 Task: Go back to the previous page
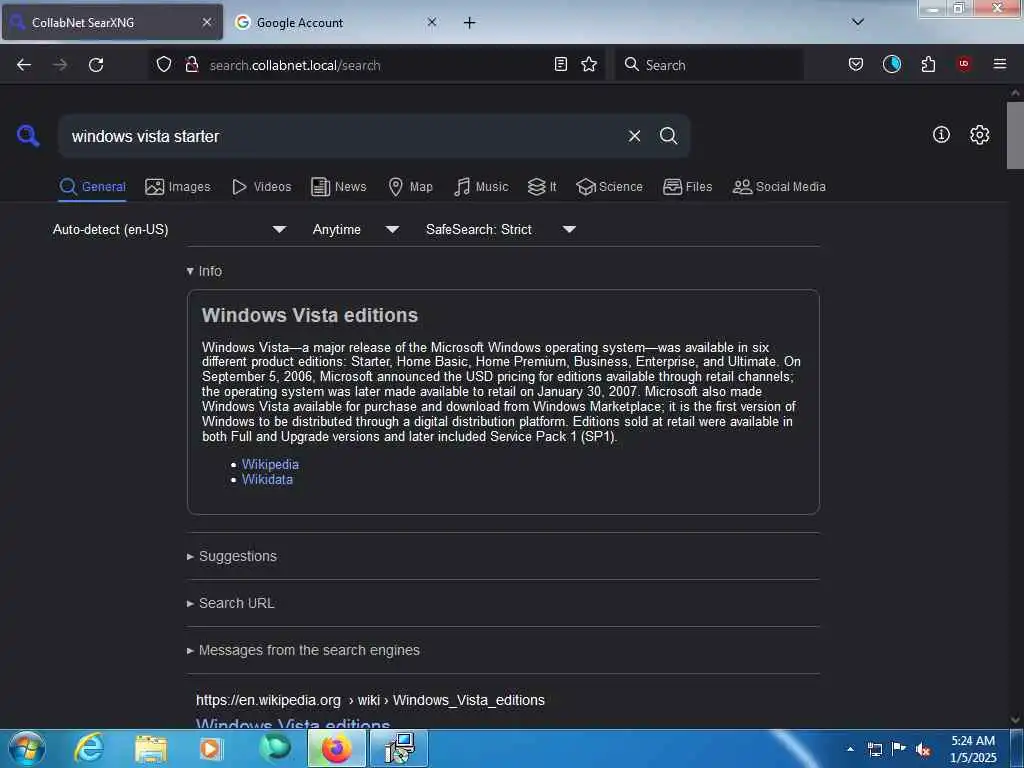tap(24, 65)
